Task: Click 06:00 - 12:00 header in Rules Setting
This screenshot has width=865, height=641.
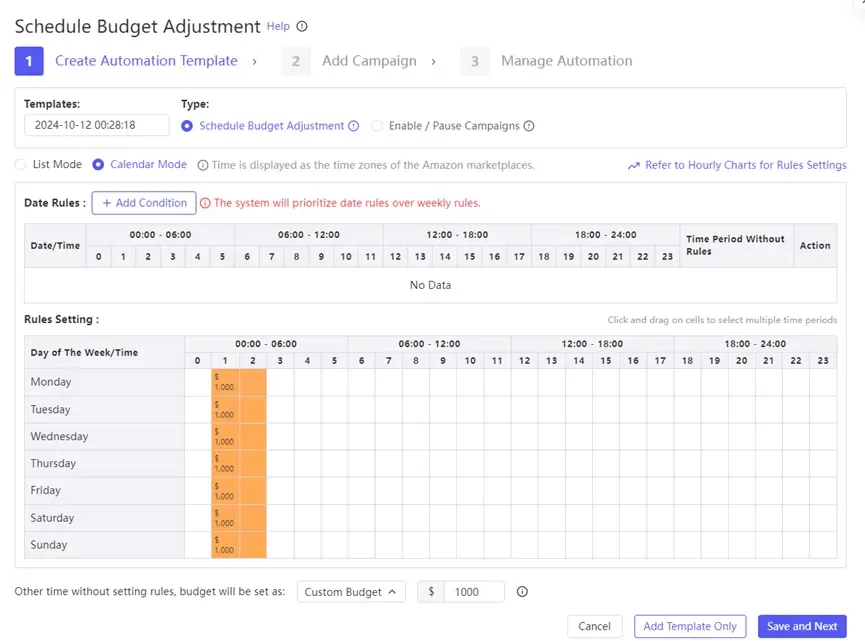Action: [429, 344]
